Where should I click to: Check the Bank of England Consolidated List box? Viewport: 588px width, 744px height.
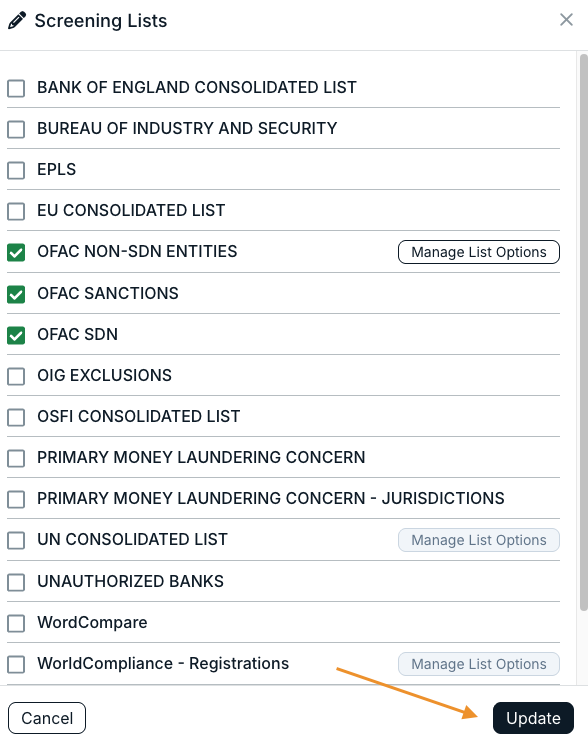click(x=16, y=88)
